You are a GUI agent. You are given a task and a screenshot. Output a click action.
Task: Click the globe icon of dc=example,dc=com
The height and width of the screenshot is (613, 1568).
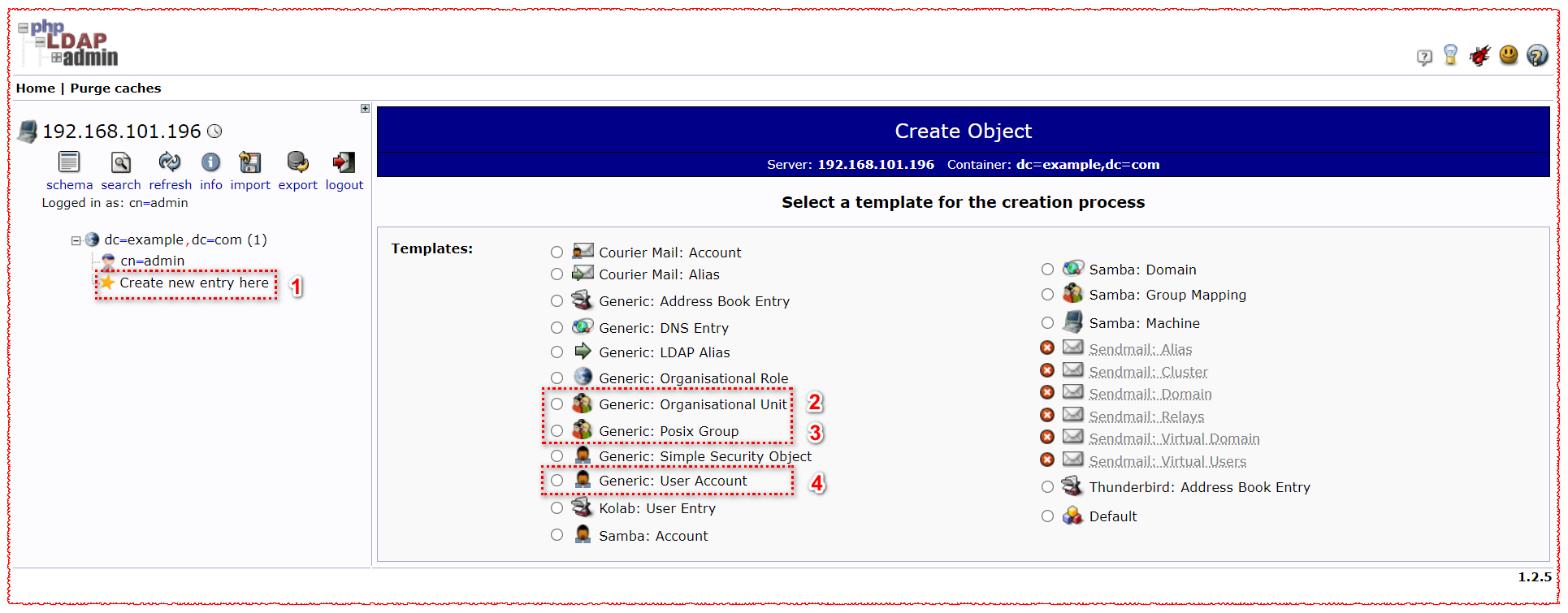[93, 240]
